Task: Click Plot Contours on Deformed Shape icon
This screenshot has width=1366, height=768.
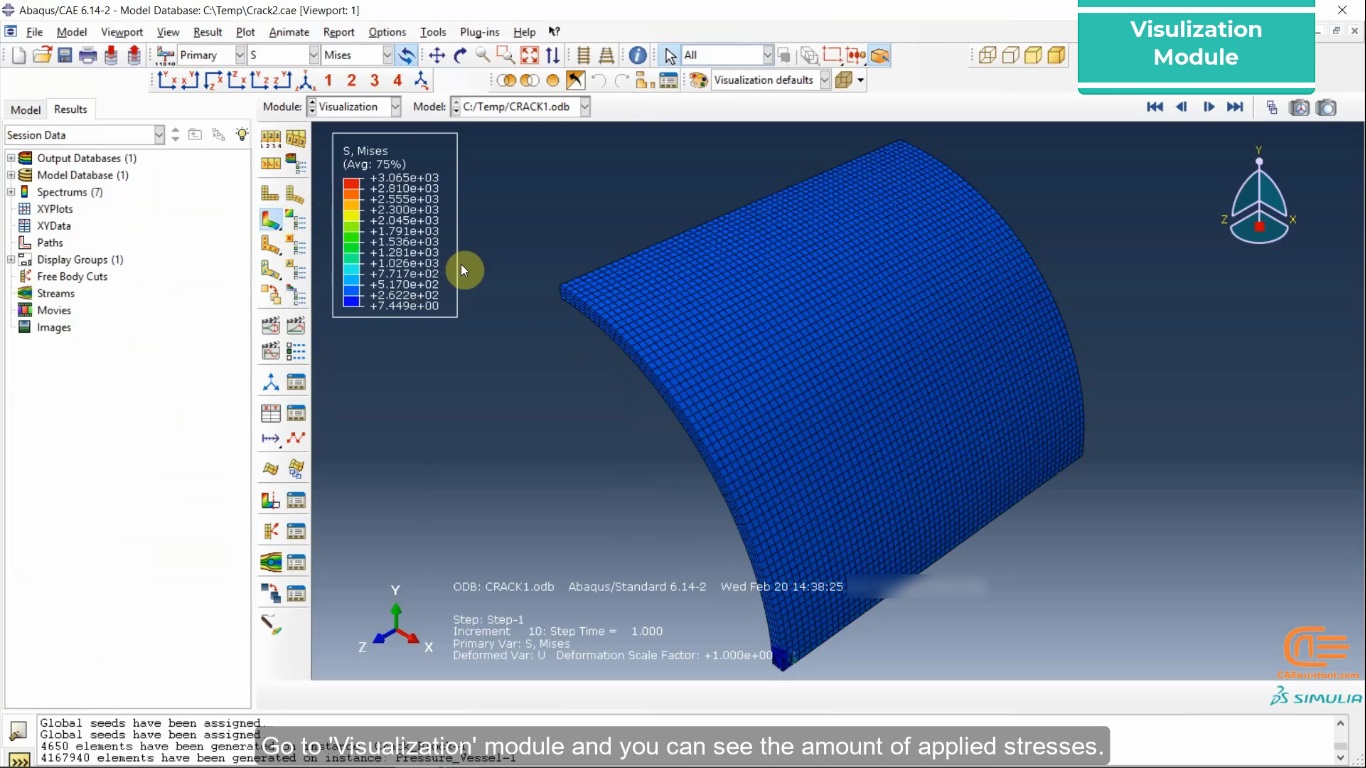Action: [x=270, y=219]
